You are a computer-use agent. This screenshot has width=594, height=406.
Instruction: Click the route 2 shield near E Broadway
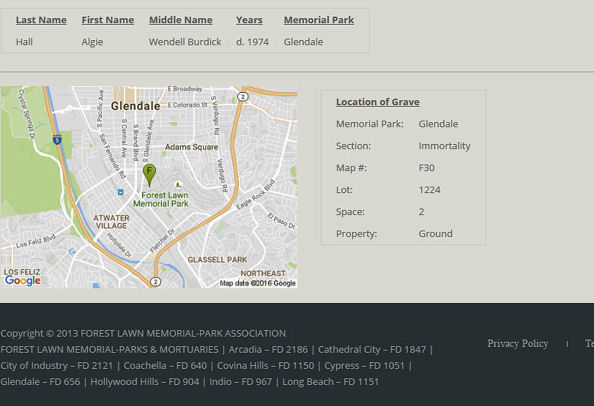click(242, 97)
